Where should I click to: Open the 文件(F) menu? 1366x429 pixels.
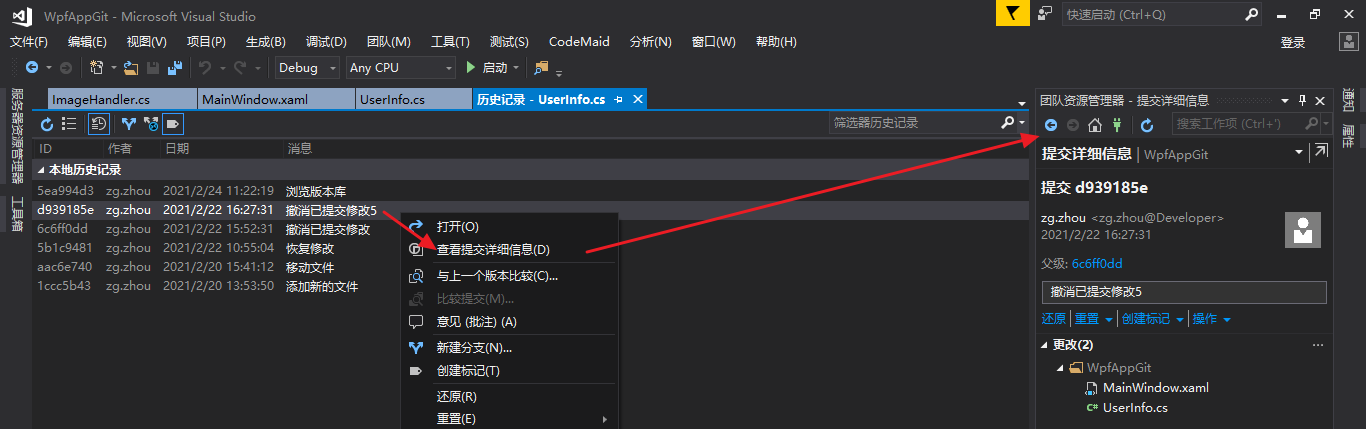tap(29, 42)
